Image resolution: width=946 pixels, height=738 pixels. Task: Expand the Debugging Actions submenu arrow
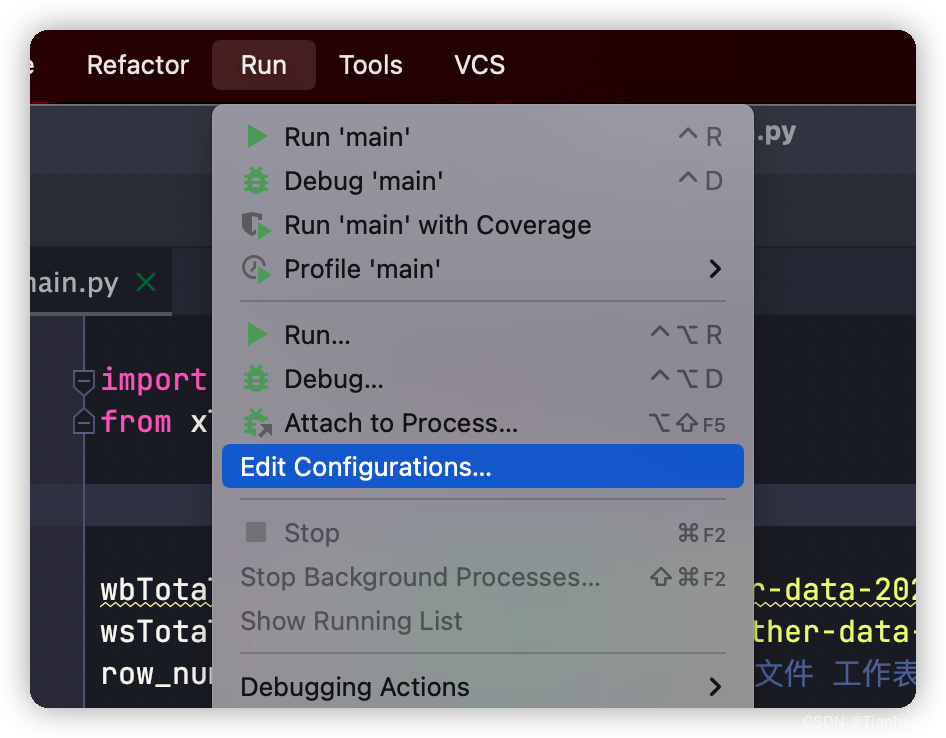click(x=715, y=687)
